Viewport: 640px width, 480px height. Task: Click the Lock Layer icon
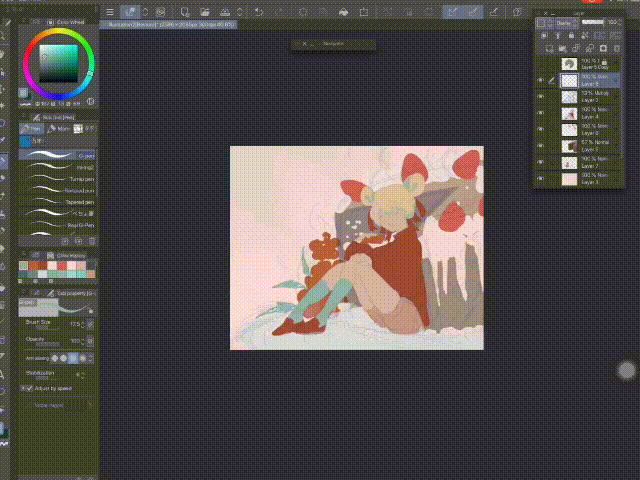tap(571, 36)
